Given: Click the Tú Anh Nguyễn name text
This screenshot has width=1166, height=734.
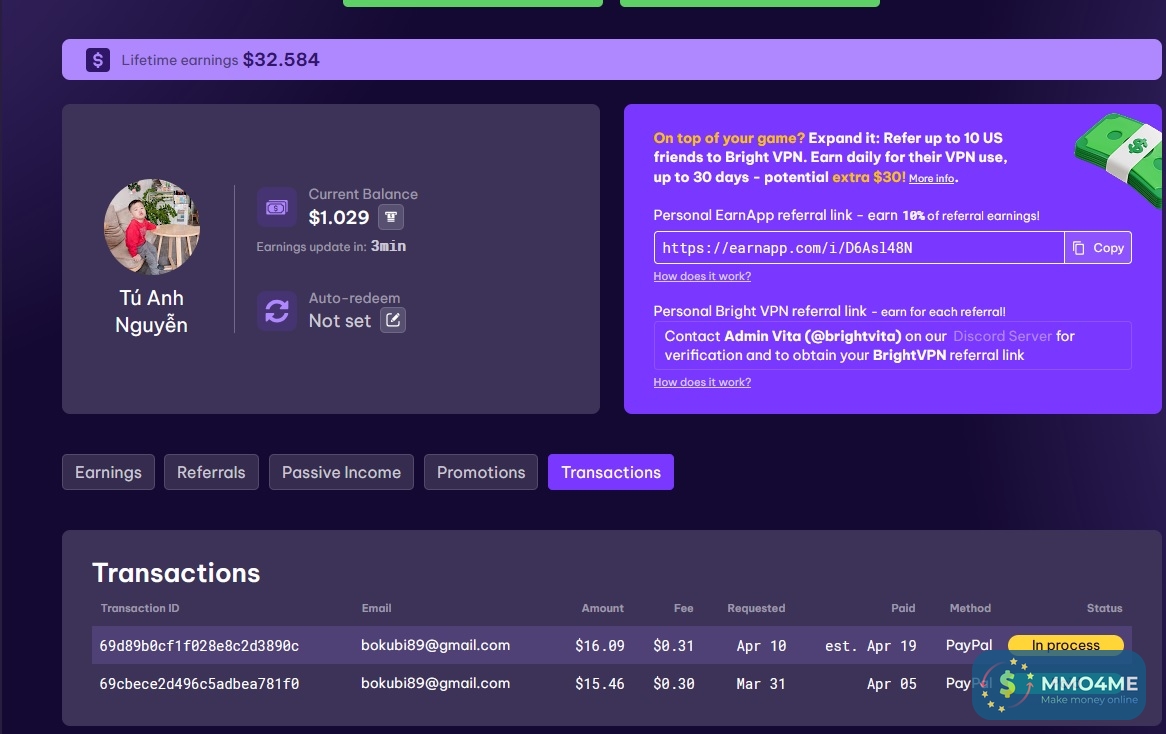Looking at the screenshot, I should pos(152,312).
